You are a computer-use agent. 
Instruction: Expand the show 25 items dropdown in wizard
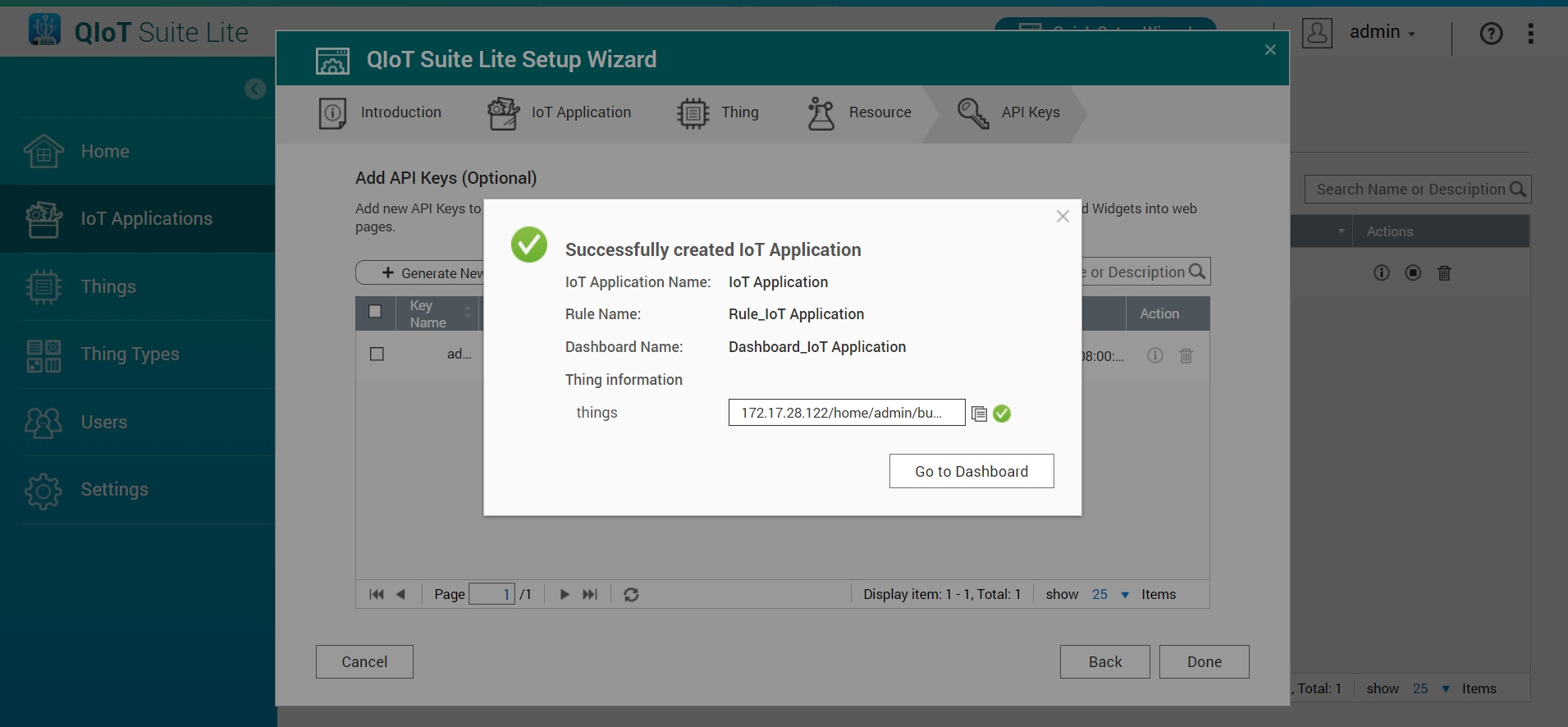pos(1124,595)
